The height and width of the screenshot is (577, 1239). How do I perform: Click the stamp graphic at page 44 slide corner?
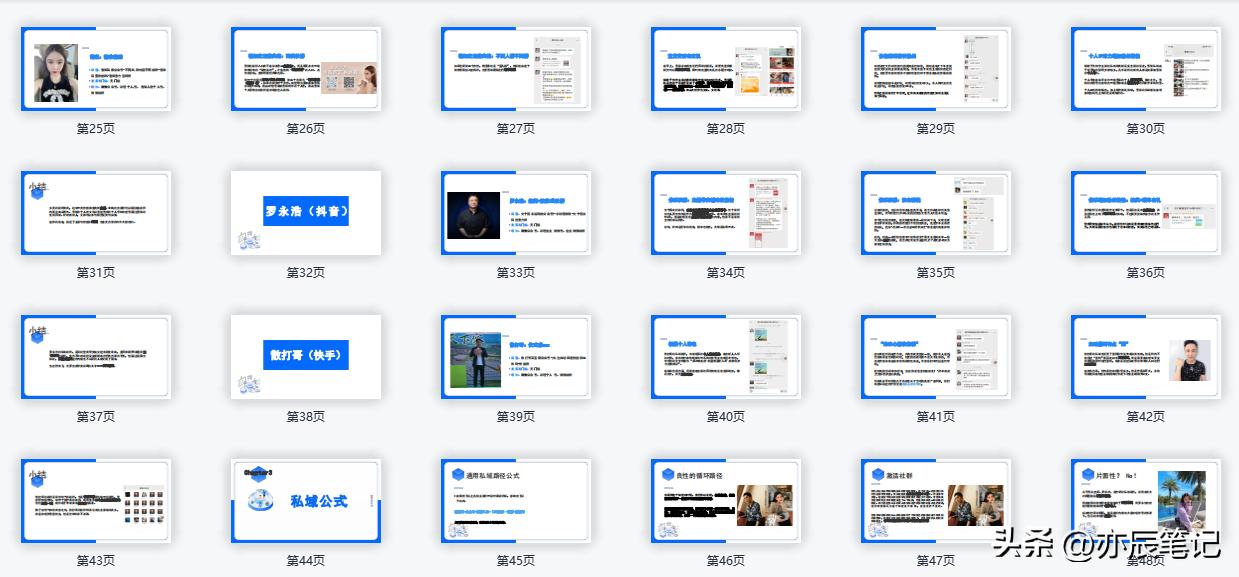(x=257, y=473)
